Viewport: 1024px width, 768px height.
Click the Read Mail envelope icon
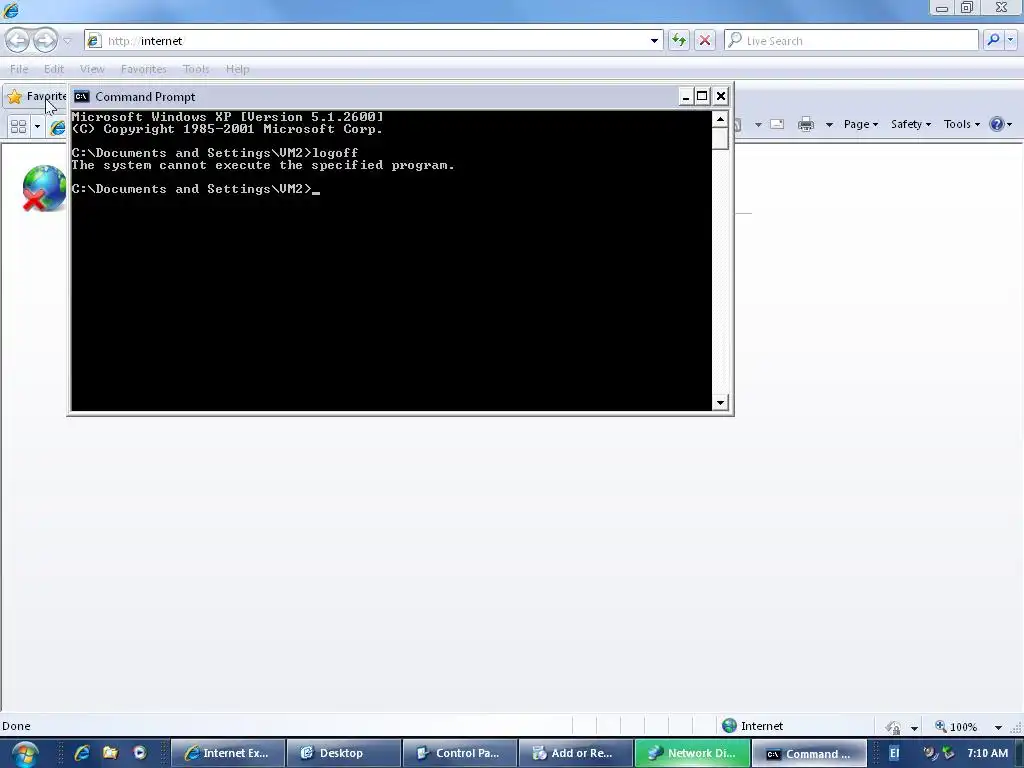coord(776,124)
